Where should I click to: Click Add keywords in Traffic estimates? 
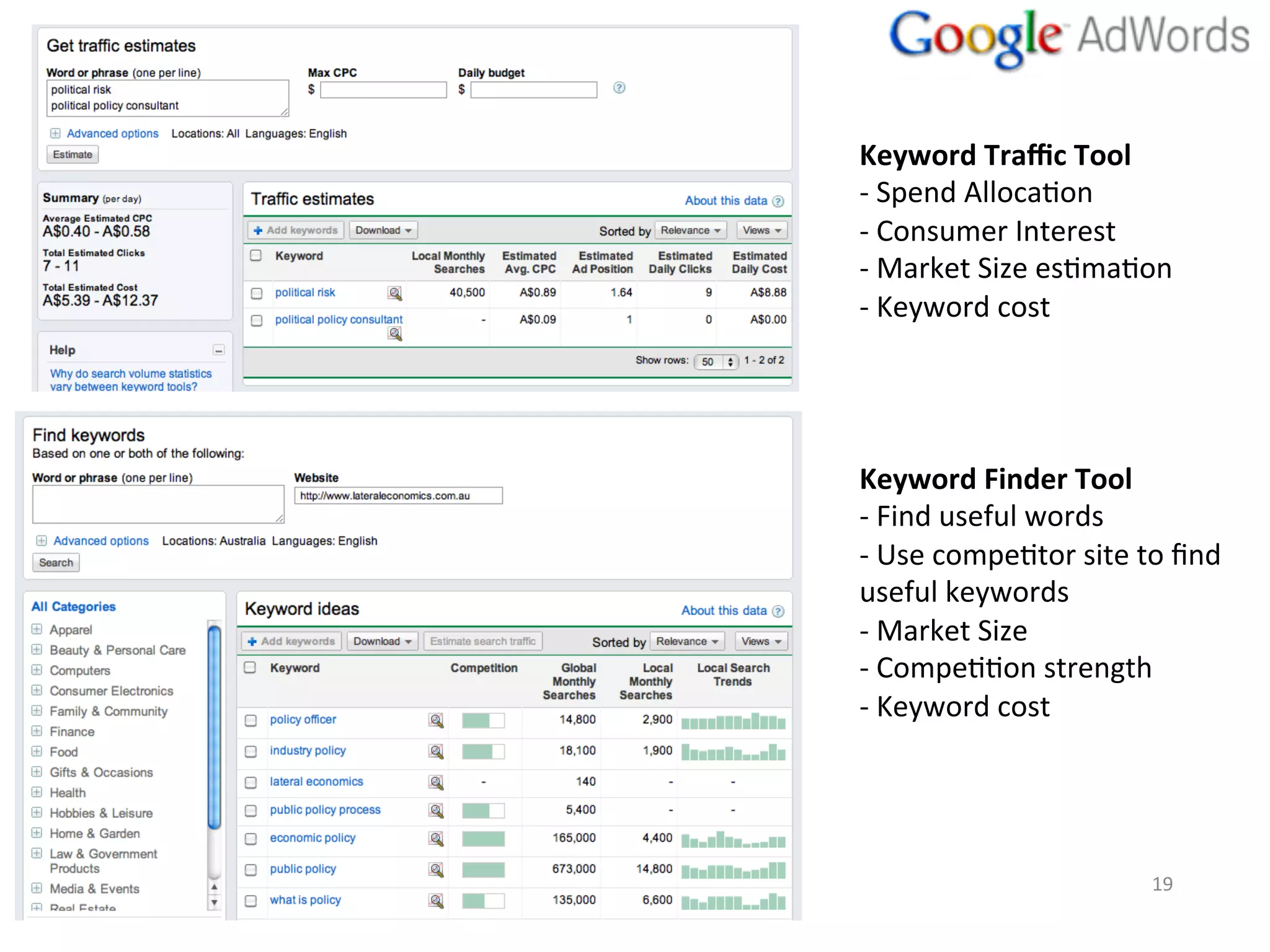[x=295, y=231]
